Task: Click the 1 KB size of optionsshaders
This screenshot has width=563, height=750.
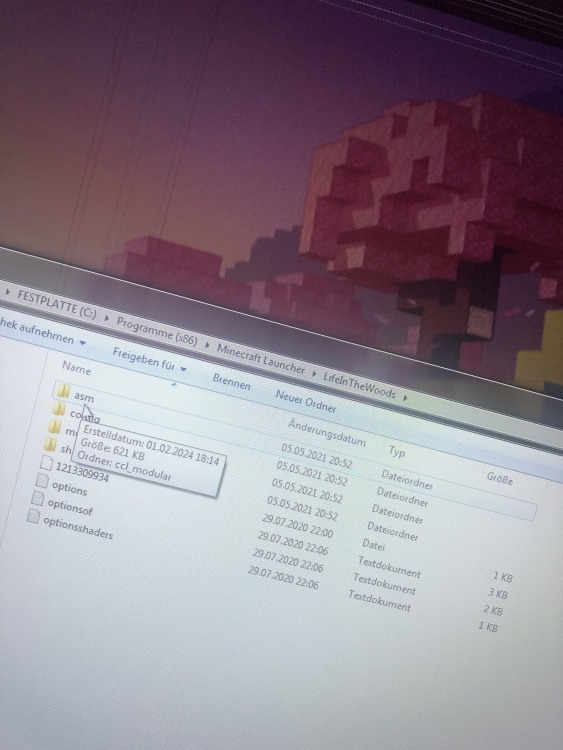Action: point(487,626)
